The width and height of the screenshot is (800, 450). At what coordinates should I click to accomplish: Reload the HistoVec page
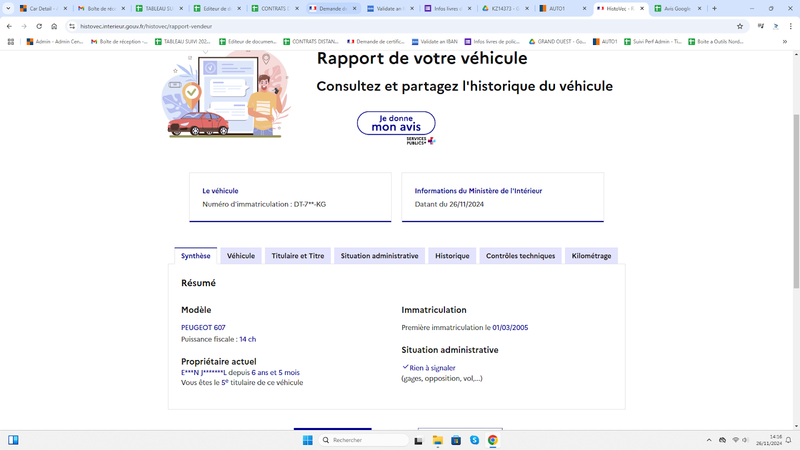pos(39,26)
